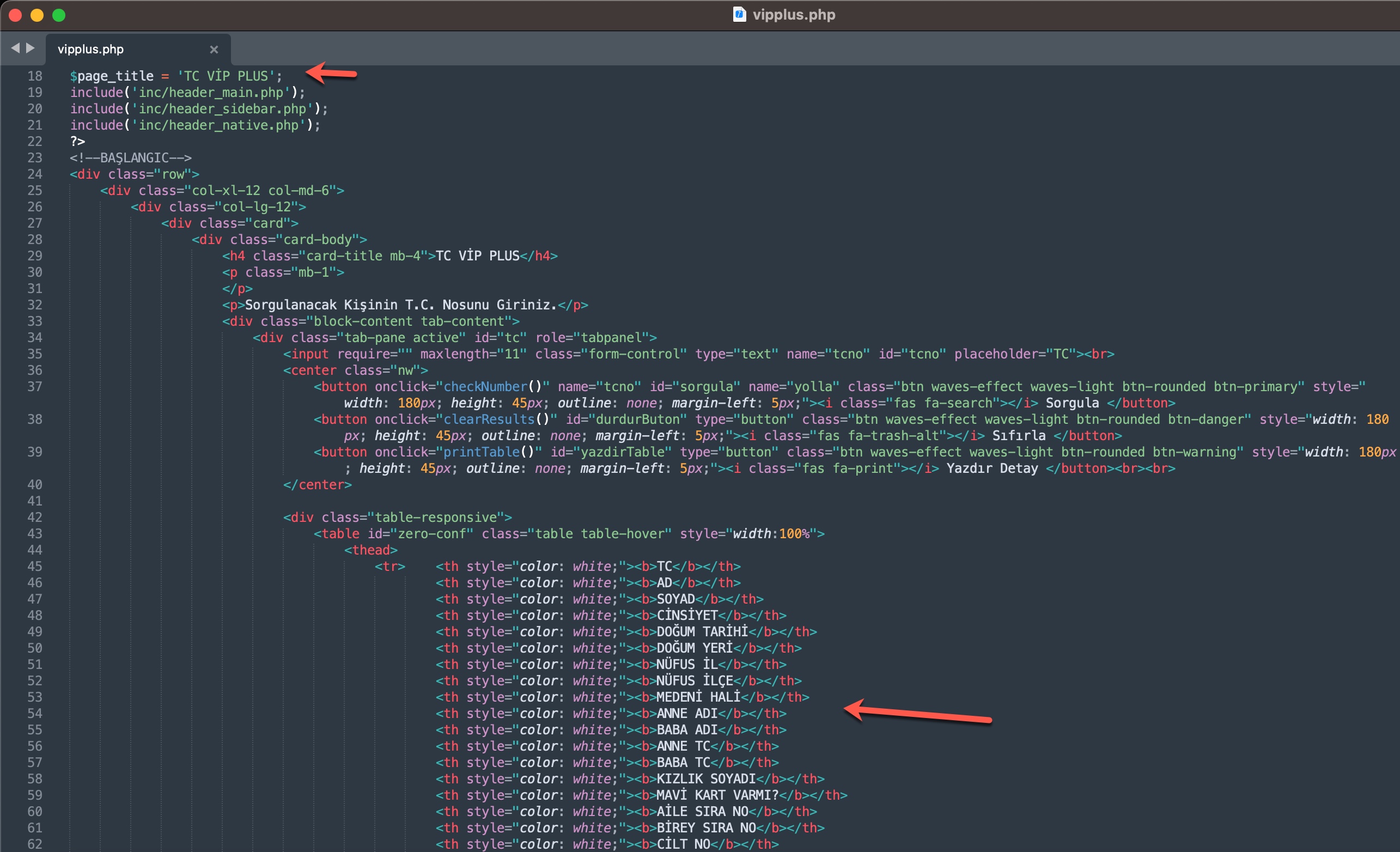The width and height of the screenshot is (1400, 852).
Task: Click 'Yazdır Detay' button label text
Action: point(992,469)
